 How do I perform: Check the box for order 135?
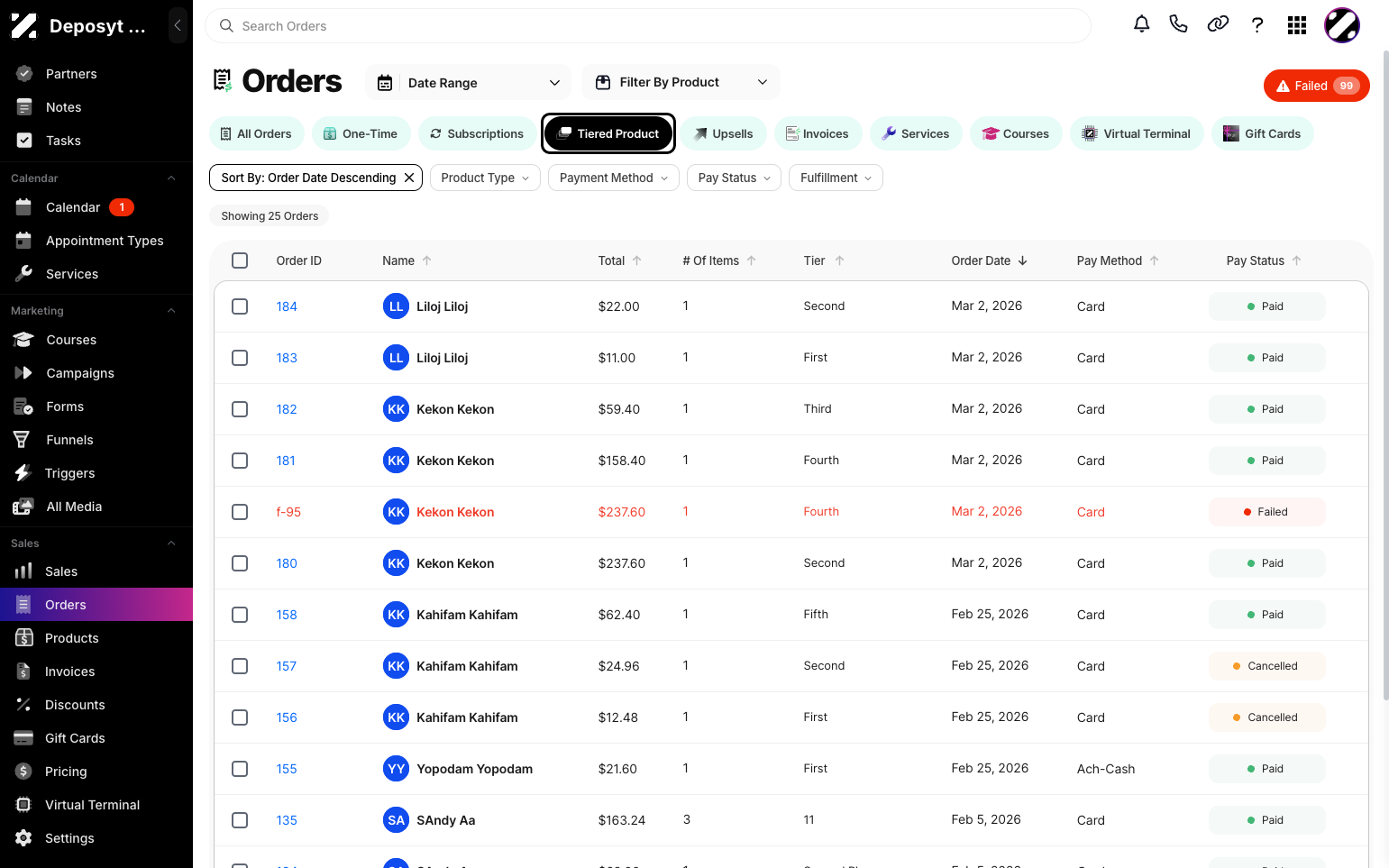(x=240, y=820)
